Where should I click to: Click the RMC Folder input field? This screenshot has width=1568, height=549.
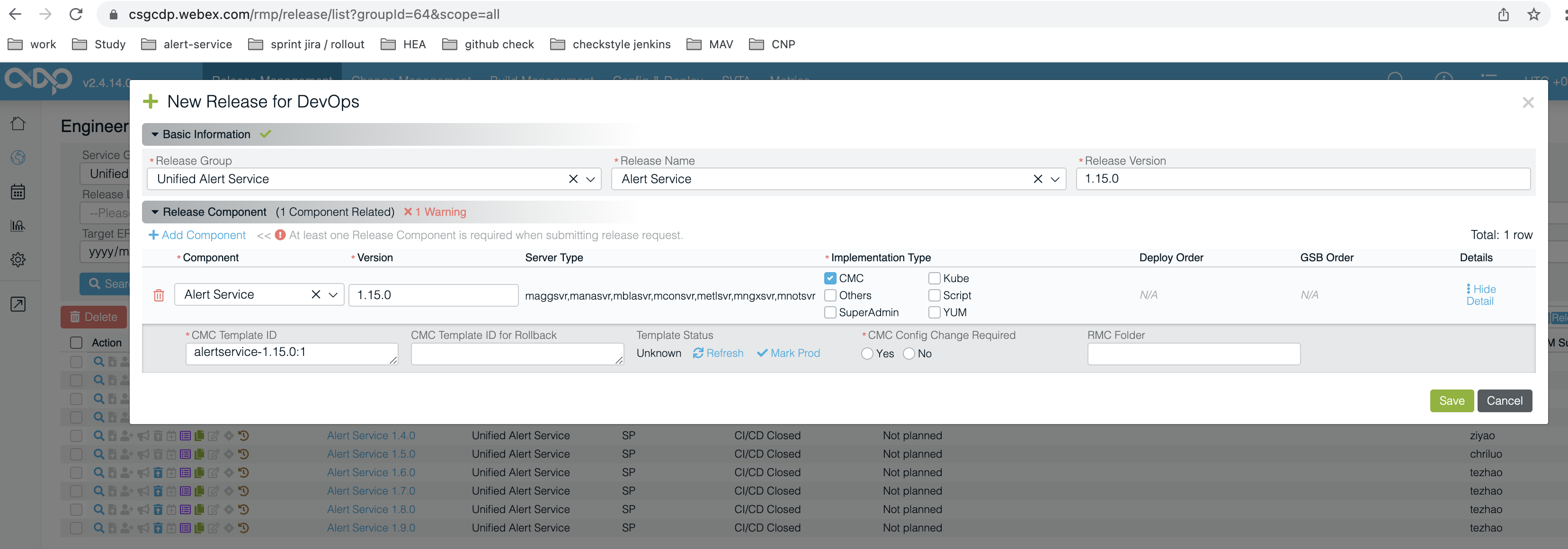1194,354
